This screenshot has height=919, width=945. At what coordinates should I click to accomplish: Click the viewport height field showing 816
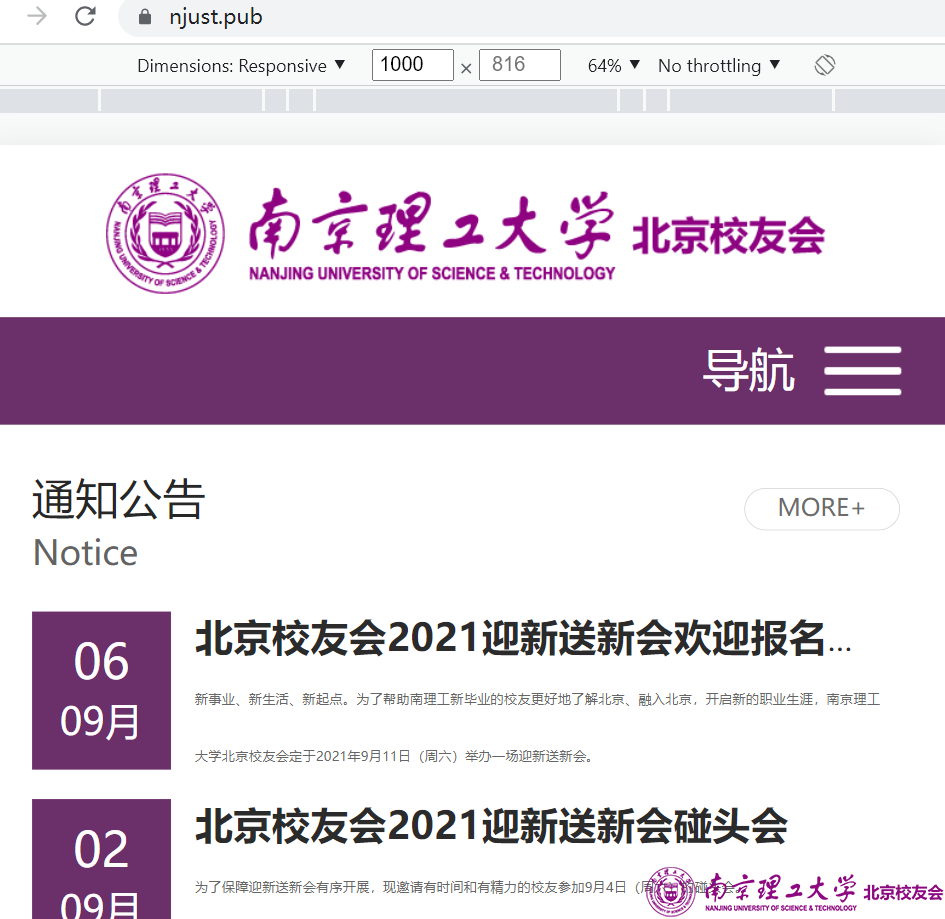pyautogui.click(x=520, y=64)
